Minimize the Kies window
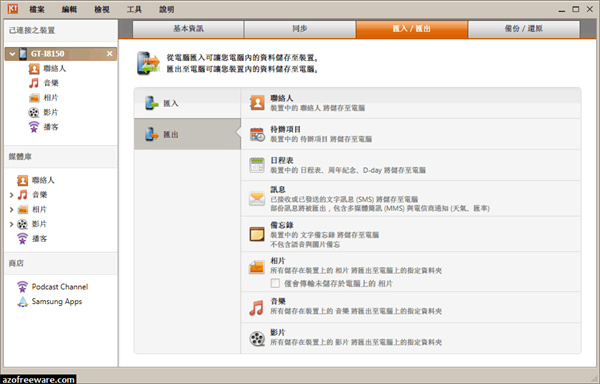 pyautogui.click(x=562, y=10)
